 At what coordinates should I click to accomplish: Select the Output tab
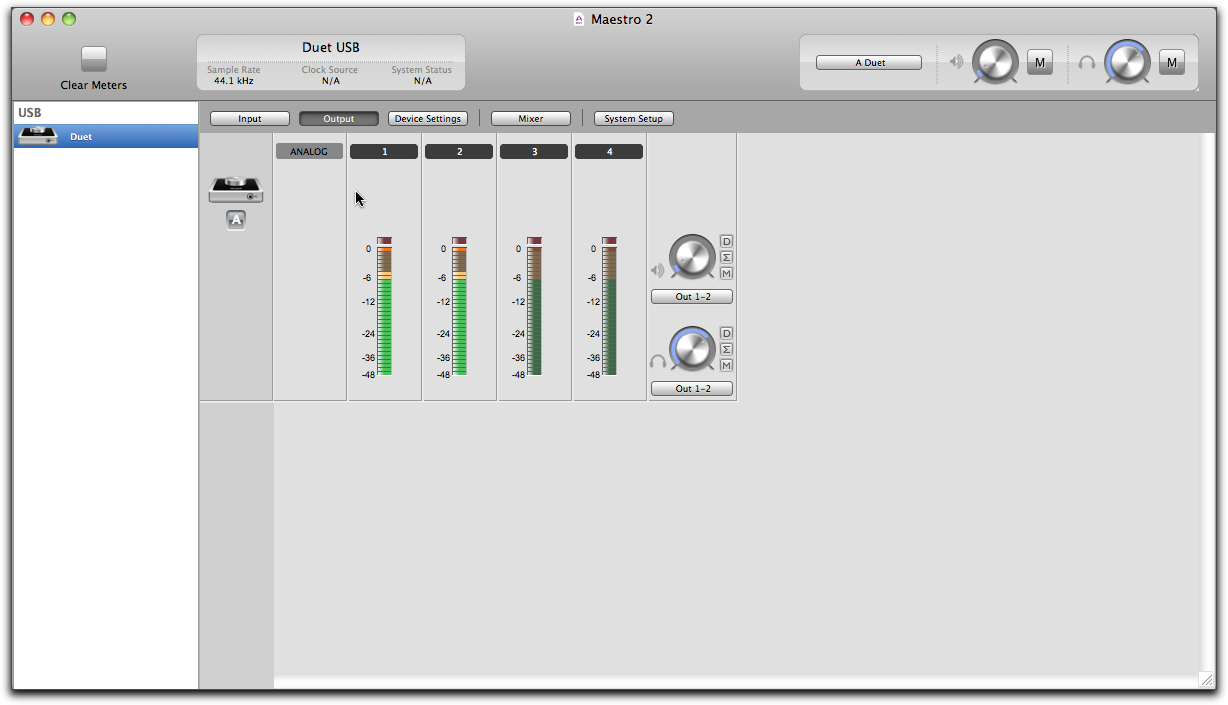339,119
